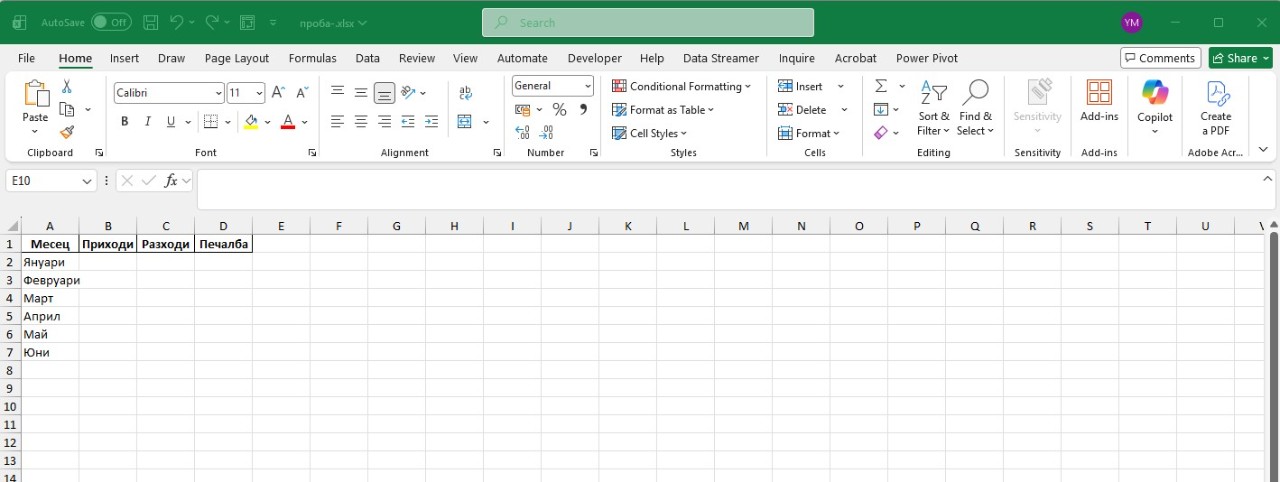This screenshot has width=1280, height=482.
Task: Click the Sort & Filter icon
Action: pos(933,93)
